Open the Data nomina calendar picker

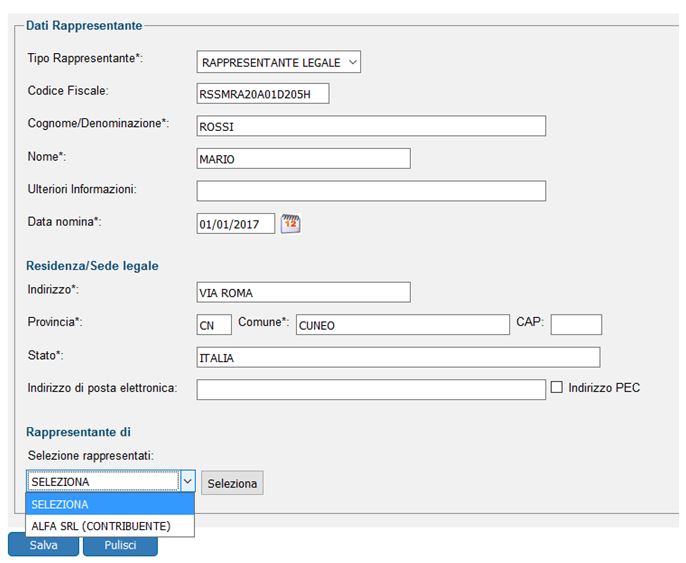290,224
